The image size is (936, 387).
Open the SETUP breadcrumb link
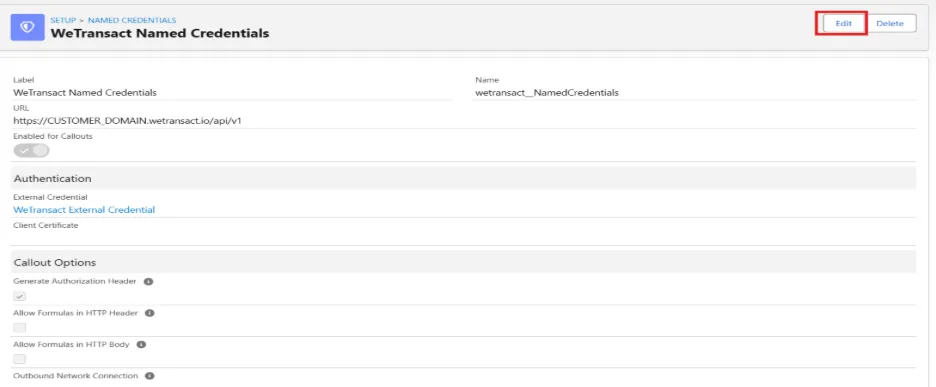(63, 20)
